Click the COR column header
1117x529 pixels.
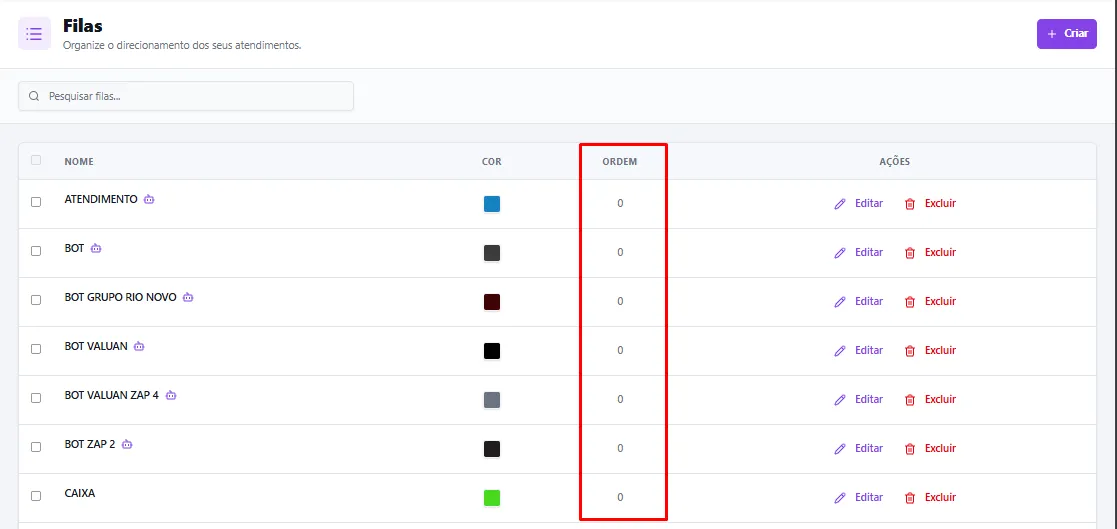(x=492, y=162)
